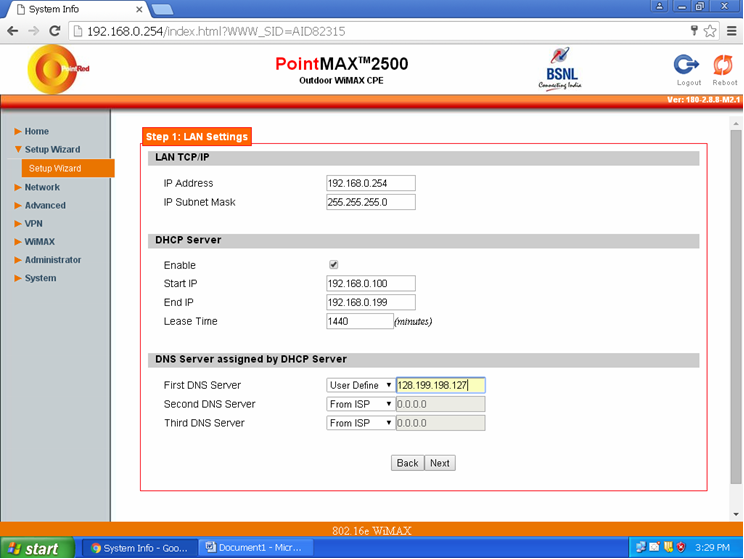Viewport: 744px width, 559px height.
Task: Click the First DNS Server address field
Action: [x=441, y=385]
